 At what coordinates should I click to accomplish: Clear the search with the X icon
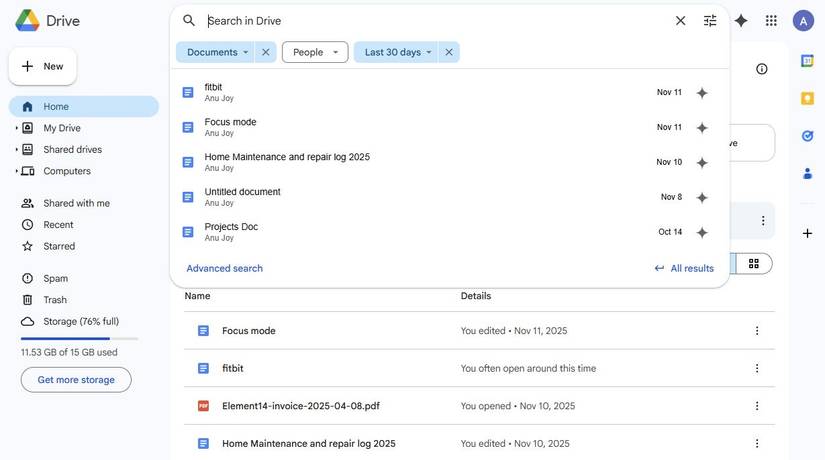click(680, 21)
